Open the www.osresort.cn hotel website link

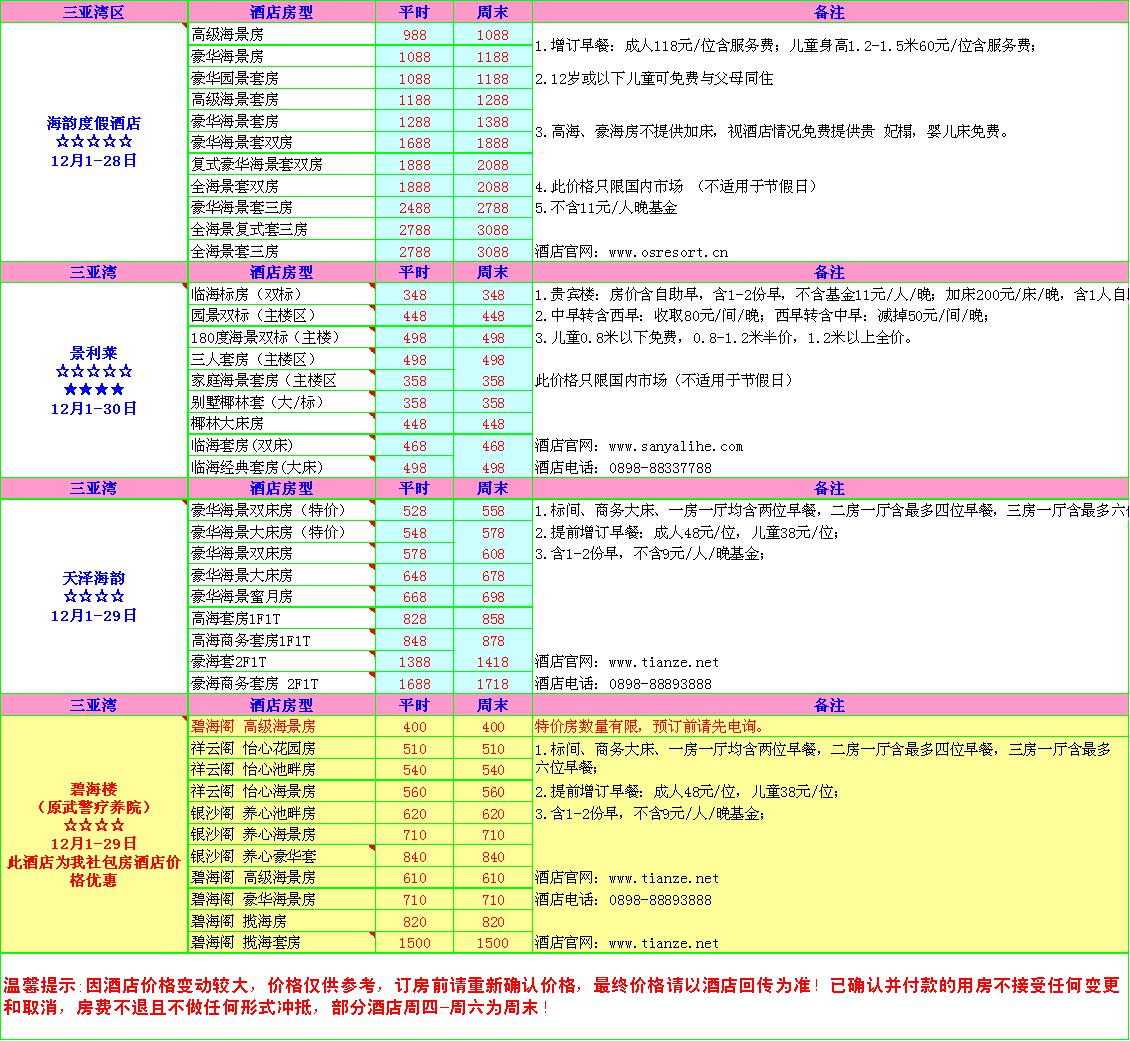coord(667,252)
